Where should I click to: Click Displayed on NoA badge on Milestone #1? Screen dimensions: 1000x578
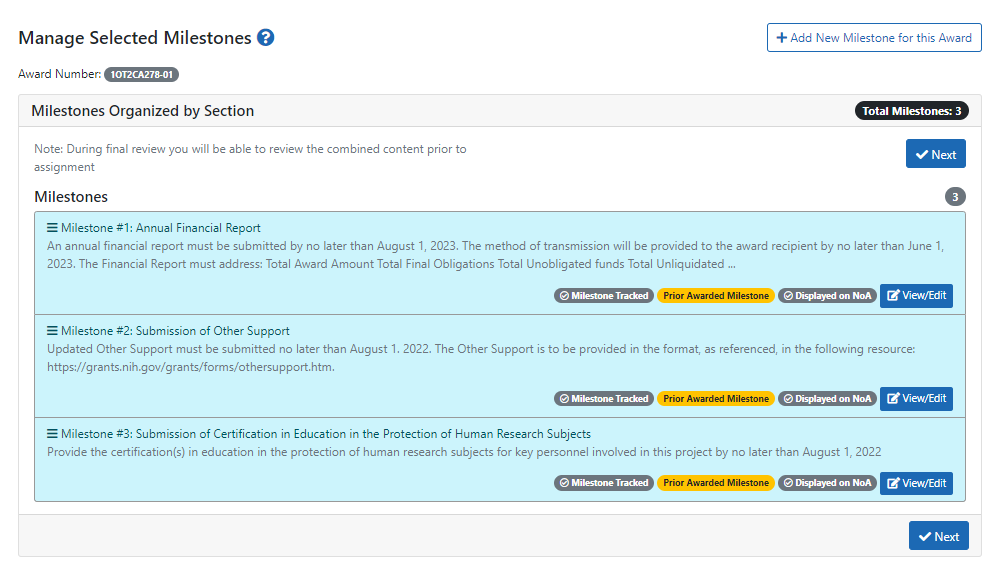point(827,295)
